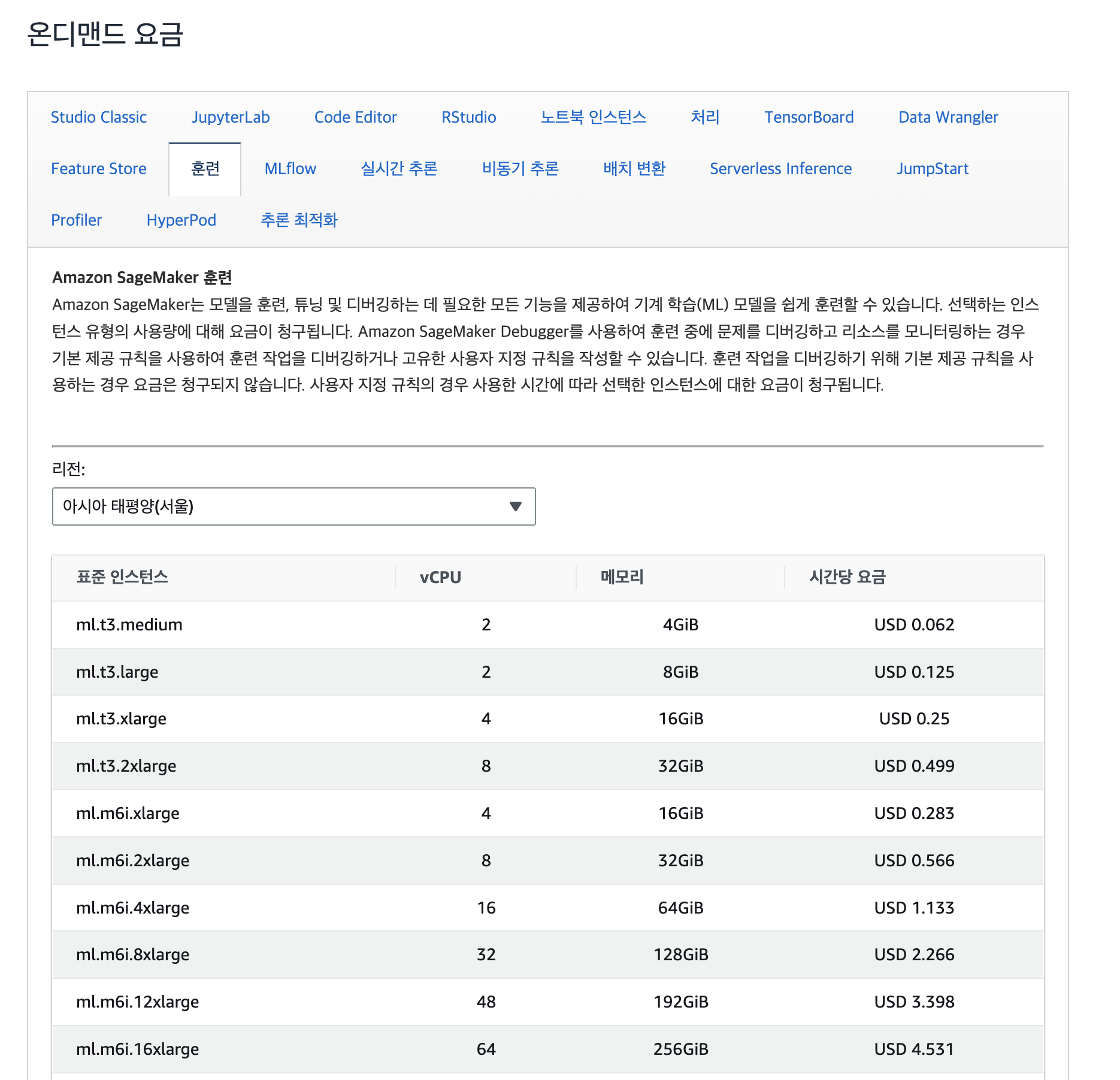Select the ml.m6i.xlarge instance name
The width and height of the screenshot is (1120, 1080).
[x=128, y=813]
